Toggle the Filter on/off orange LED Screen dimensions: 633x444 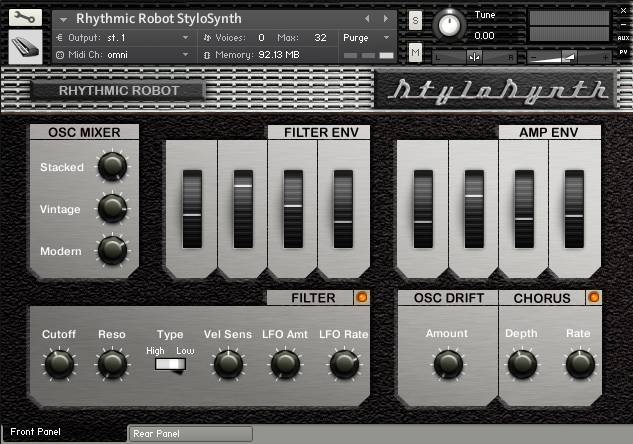[x=360, y=297]
